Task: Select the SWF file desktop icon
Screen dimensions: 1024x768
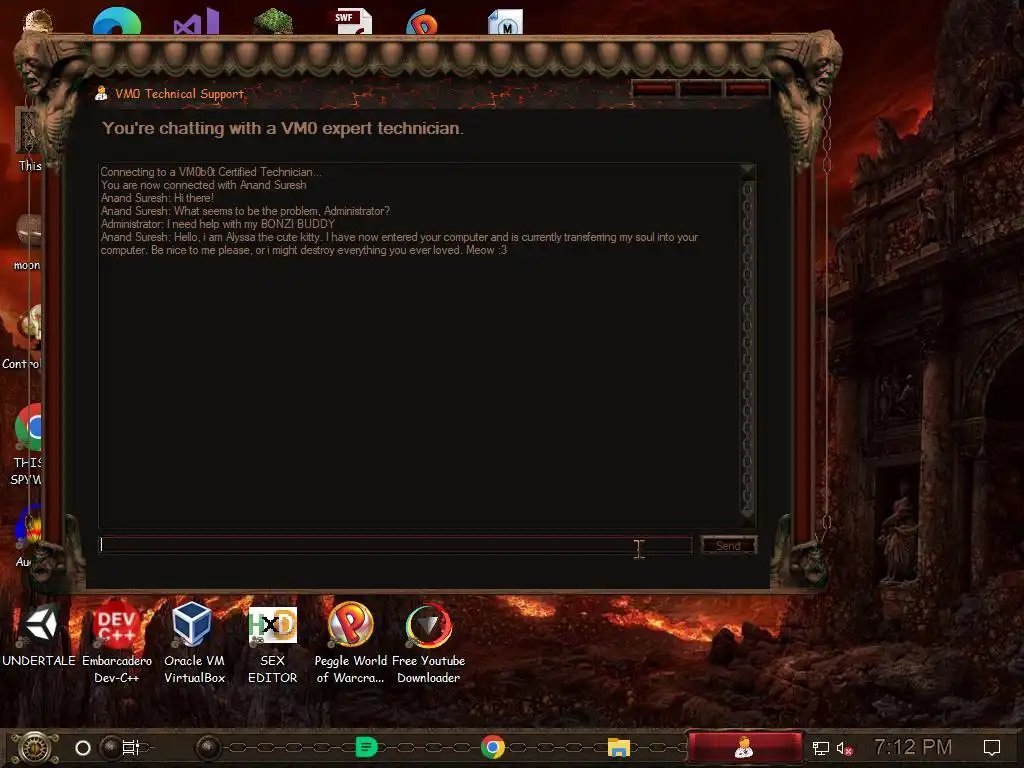Action: 353,21
